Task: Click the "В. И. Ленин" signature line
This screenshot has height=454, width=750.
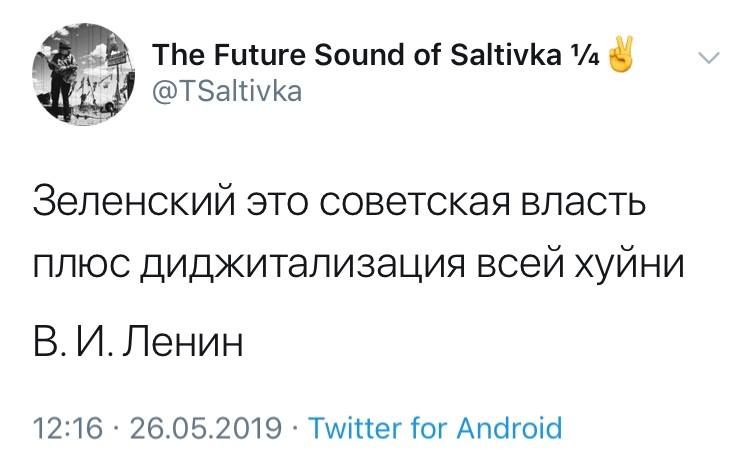Action: click(x=138, y=342)
